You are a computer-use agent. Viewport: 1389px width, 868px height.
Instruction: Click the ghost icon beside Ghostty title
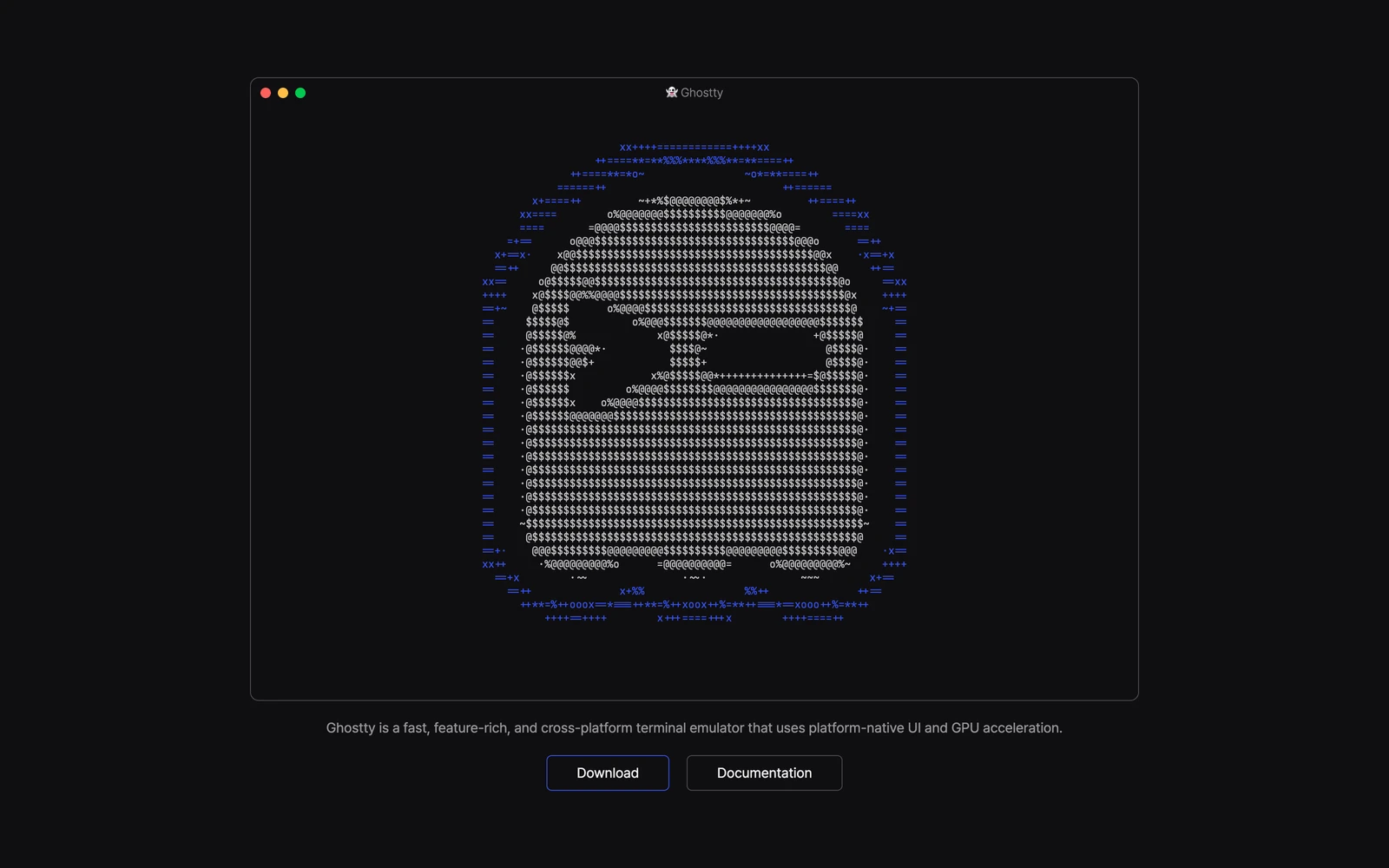672,92
